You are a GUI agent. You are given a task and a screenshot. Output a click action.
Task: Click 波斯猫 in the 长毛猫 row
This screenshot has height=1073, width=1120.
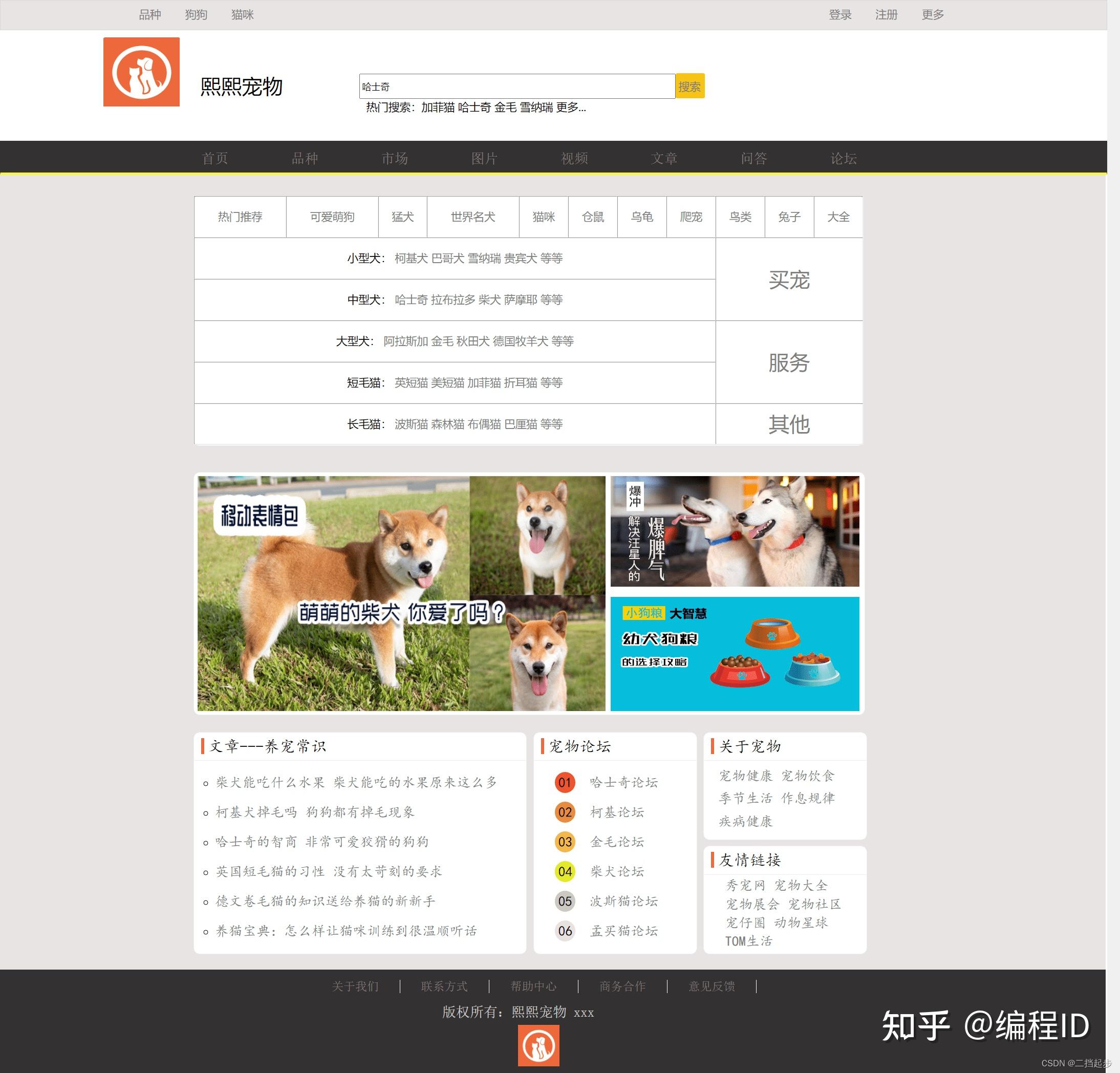[412, 424]
